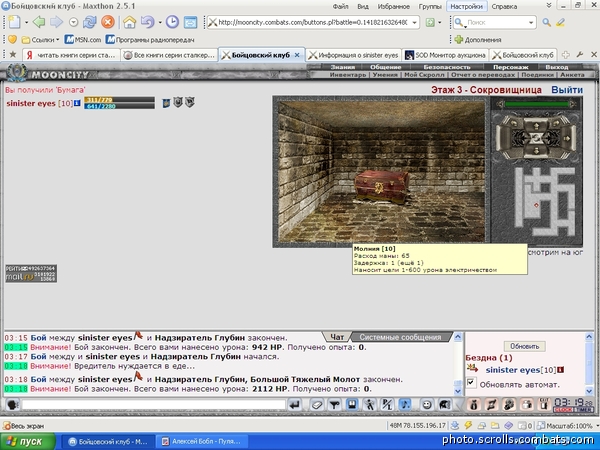
Task: Switch to 'SOD Монитор аукциона' tab
Action: 446,55
